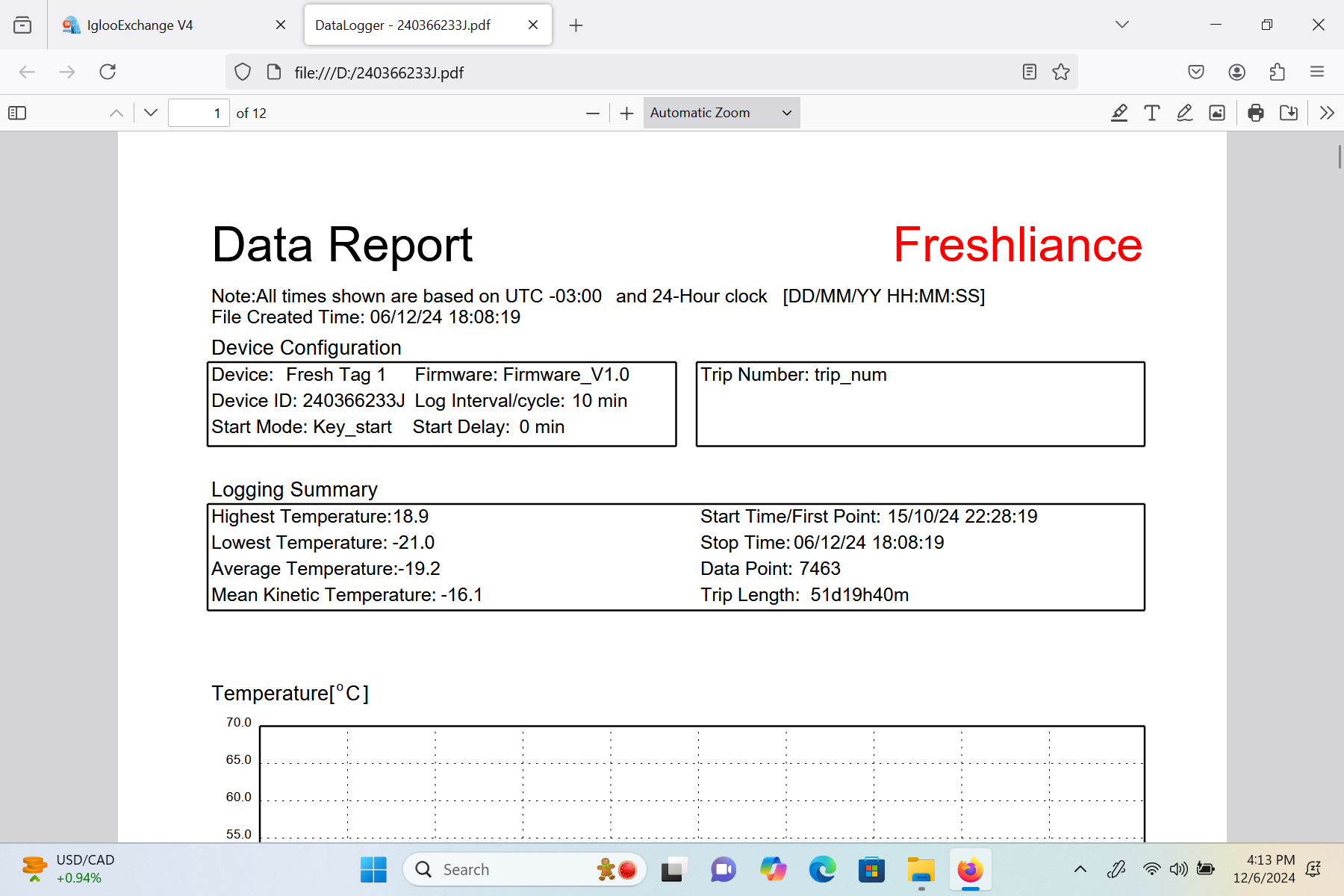Save the PDF document
Screen dimensions: 1344x896
1289,113
